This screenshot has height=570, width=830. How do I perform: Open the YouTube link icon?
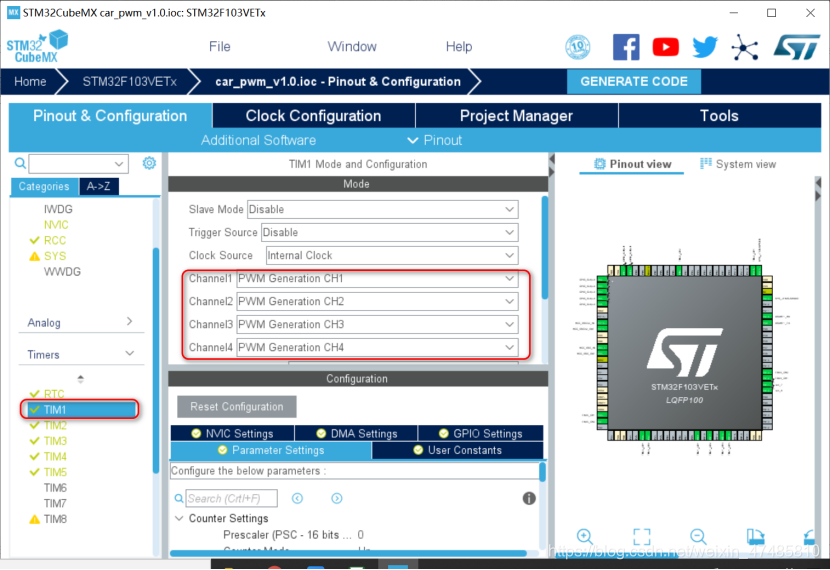(x=665, y=47)
